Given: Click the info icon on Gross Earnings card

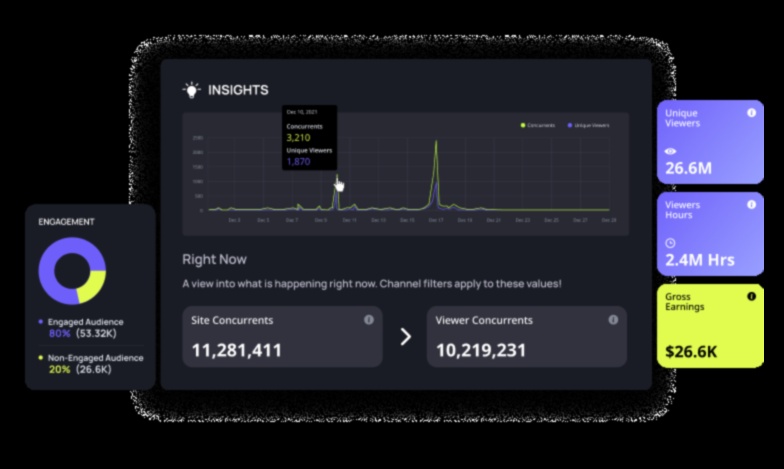Looking at the screenshot, I should click(751, 296).
